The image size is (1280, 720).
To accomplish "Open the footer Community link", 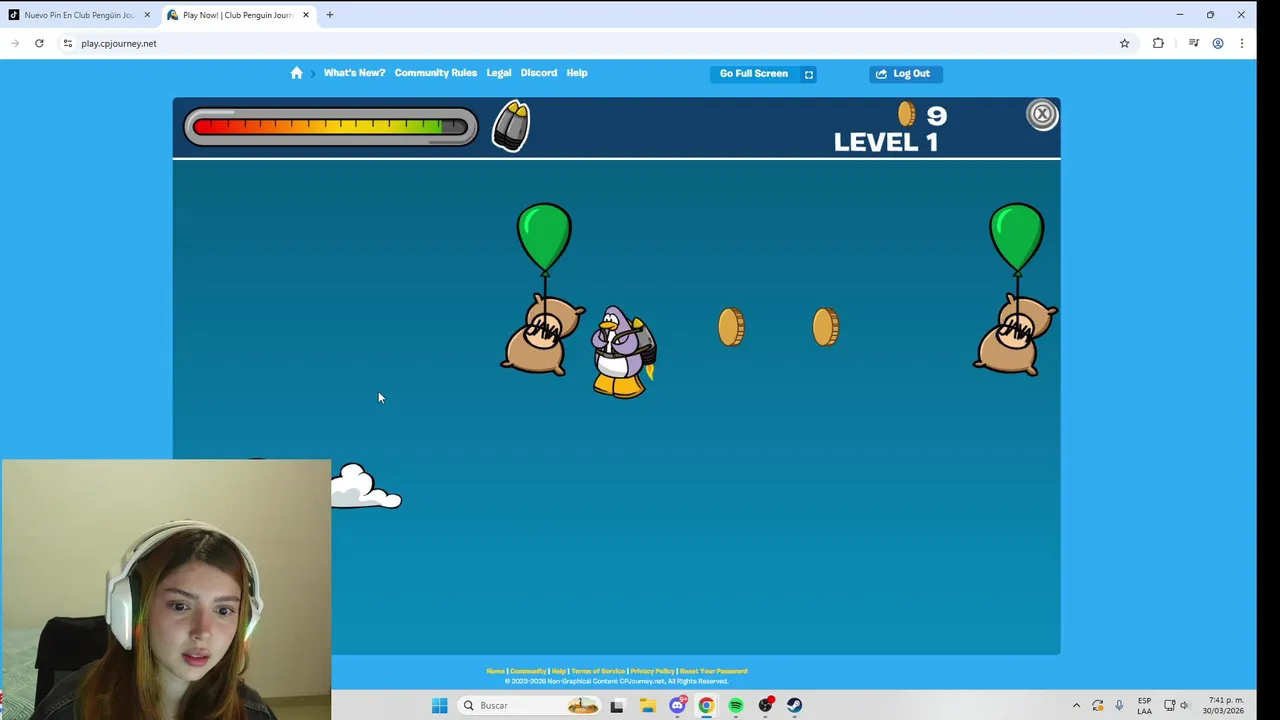I will coord(528,671).
